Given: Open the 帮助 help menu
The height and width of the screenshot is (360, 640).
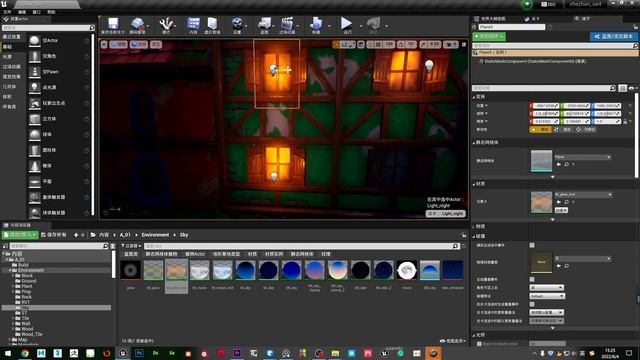Looking at the screenshot, I should click(51, 12).
